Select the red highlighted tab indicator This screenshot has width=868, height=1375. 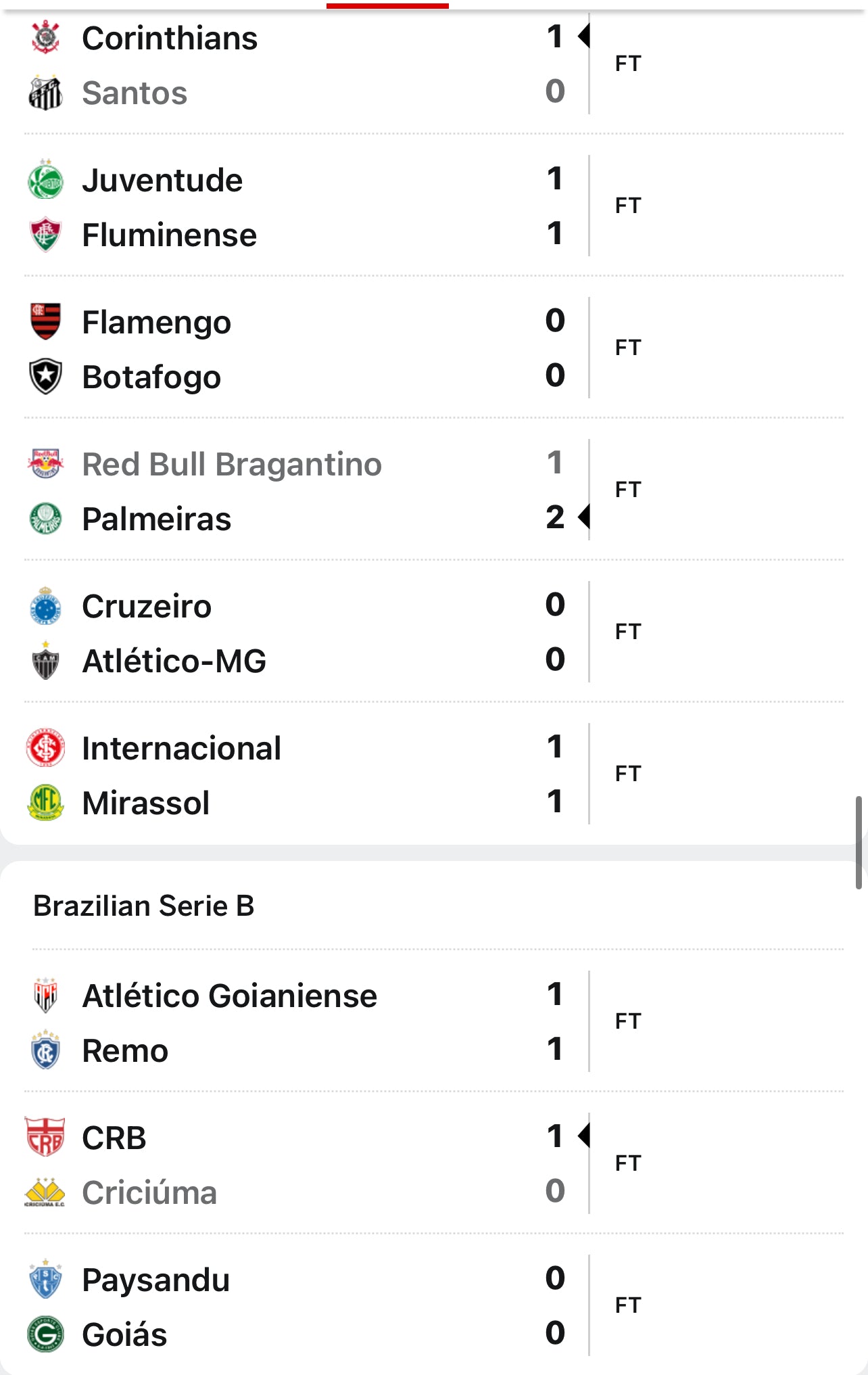pyautogui.click(x=387, y=5)
